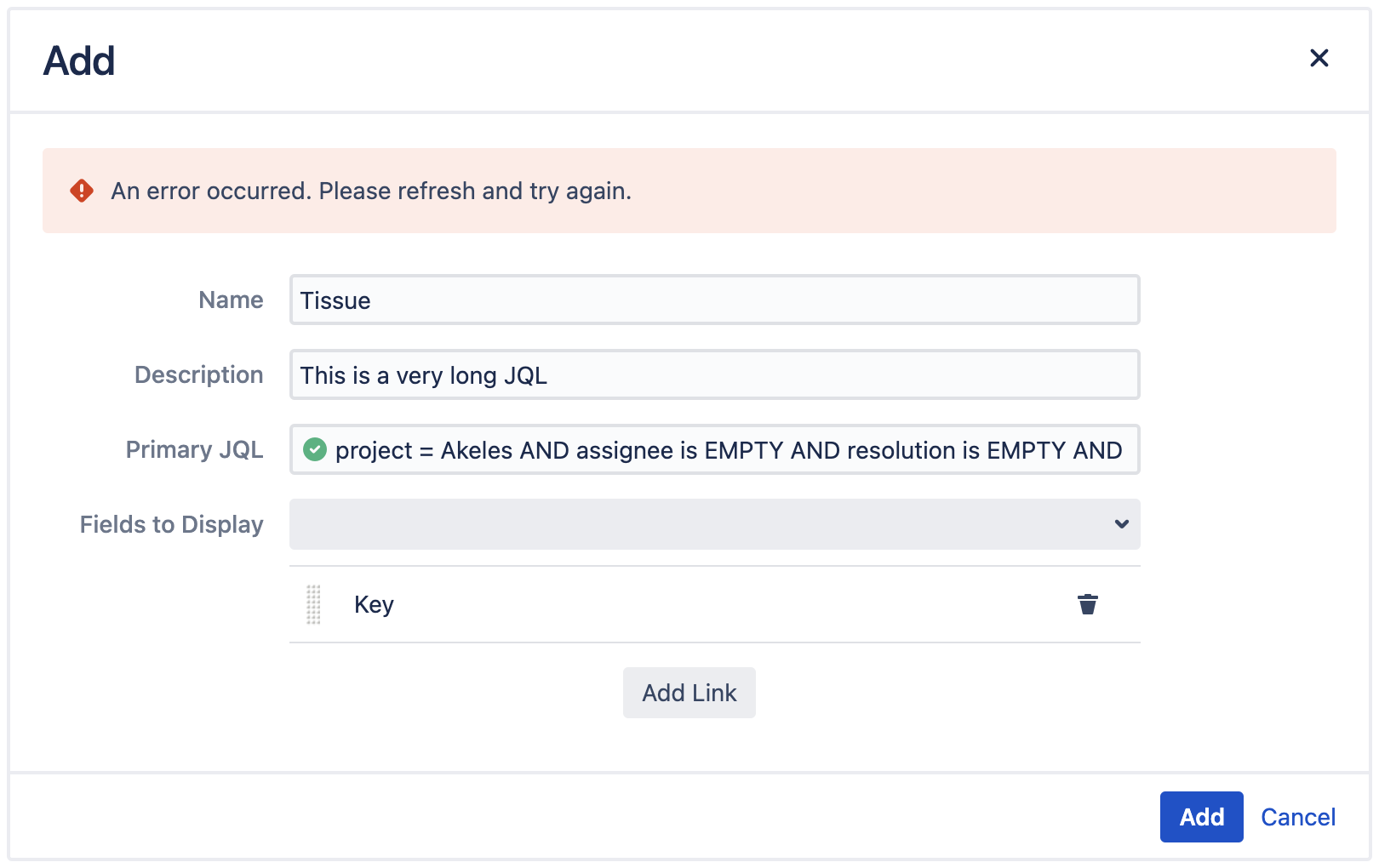Click the drag handle beside Key
1379x868 pixels.
pos(313,604)
